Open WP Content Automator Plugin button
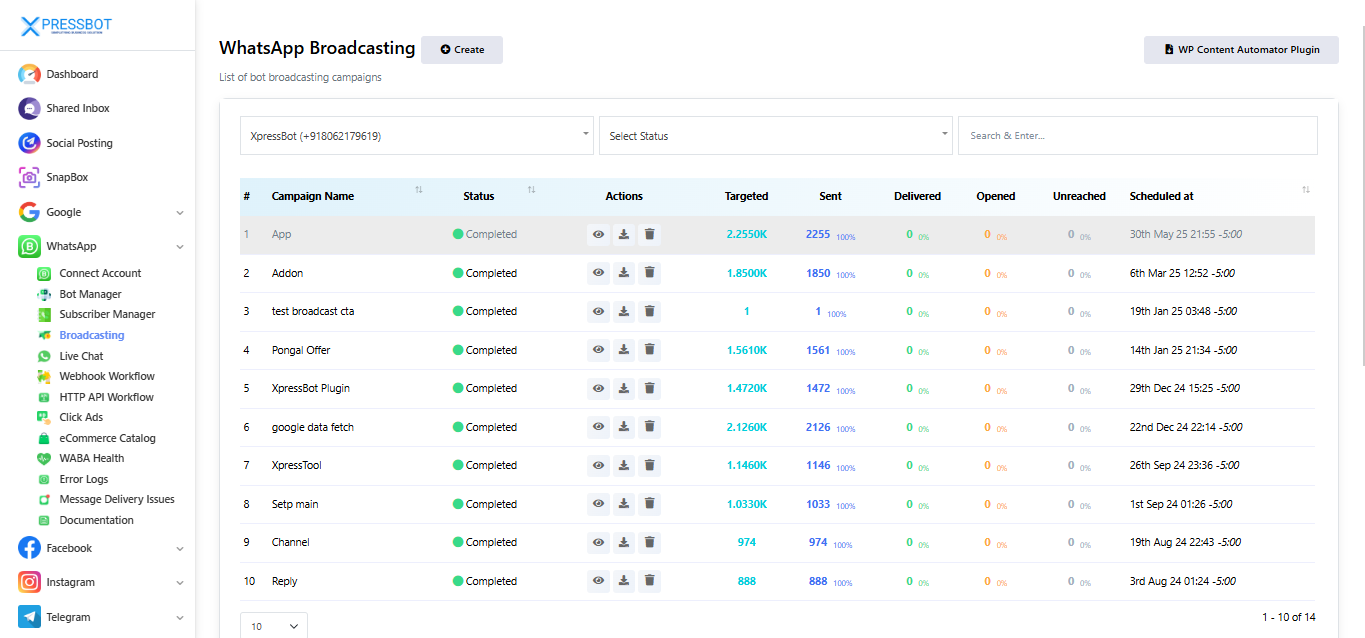This screenshot has width=1365, height=638. coord(1241,50)
